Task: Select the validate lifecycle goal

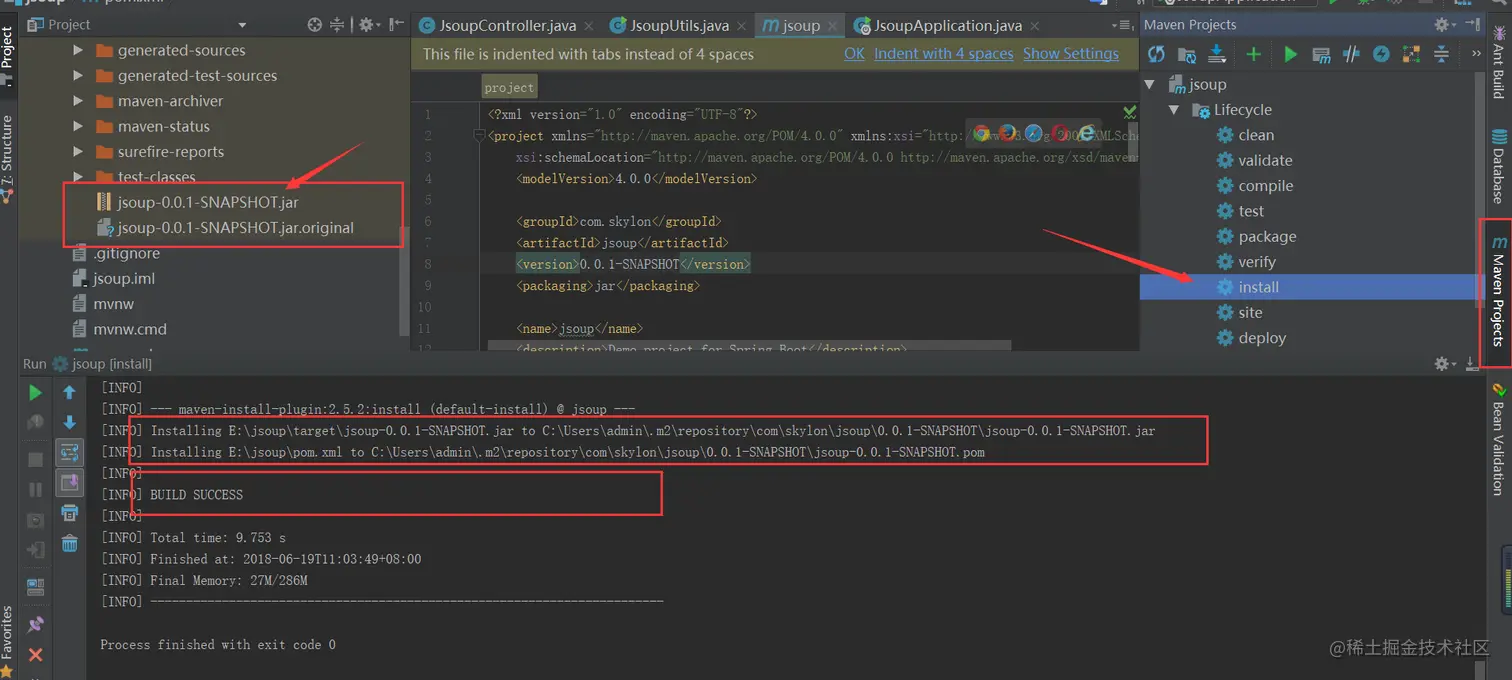Action: [1254, 160]
